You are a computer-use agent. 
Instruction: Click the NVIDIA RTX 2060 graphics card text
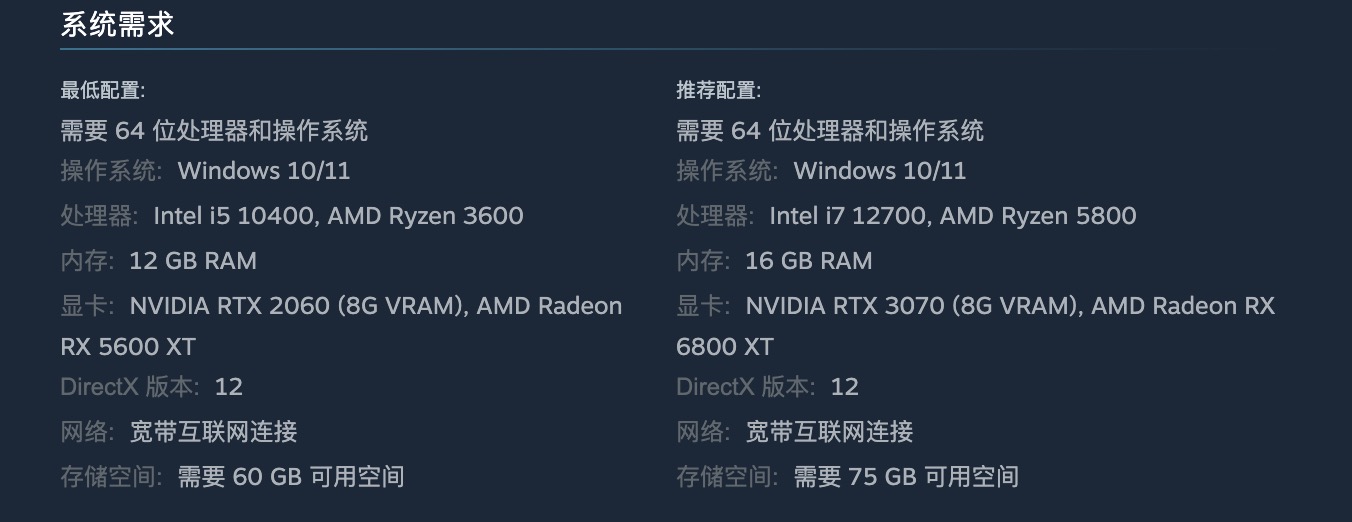point(230,306)
